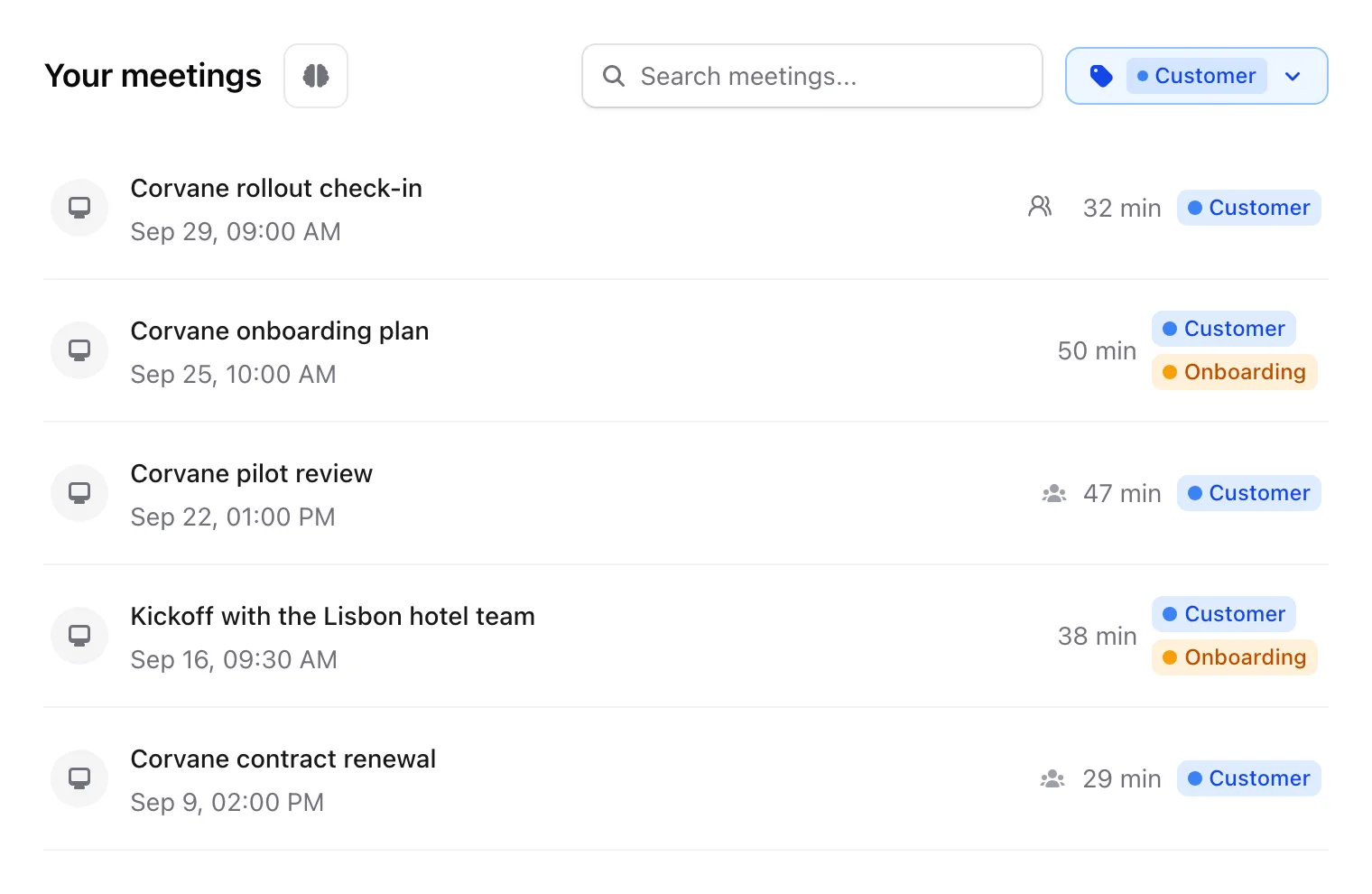Click the Onboarding tag on Corvane onboarding plan
Viewport: 1372px width, 894px height.
pos(1235,372)
